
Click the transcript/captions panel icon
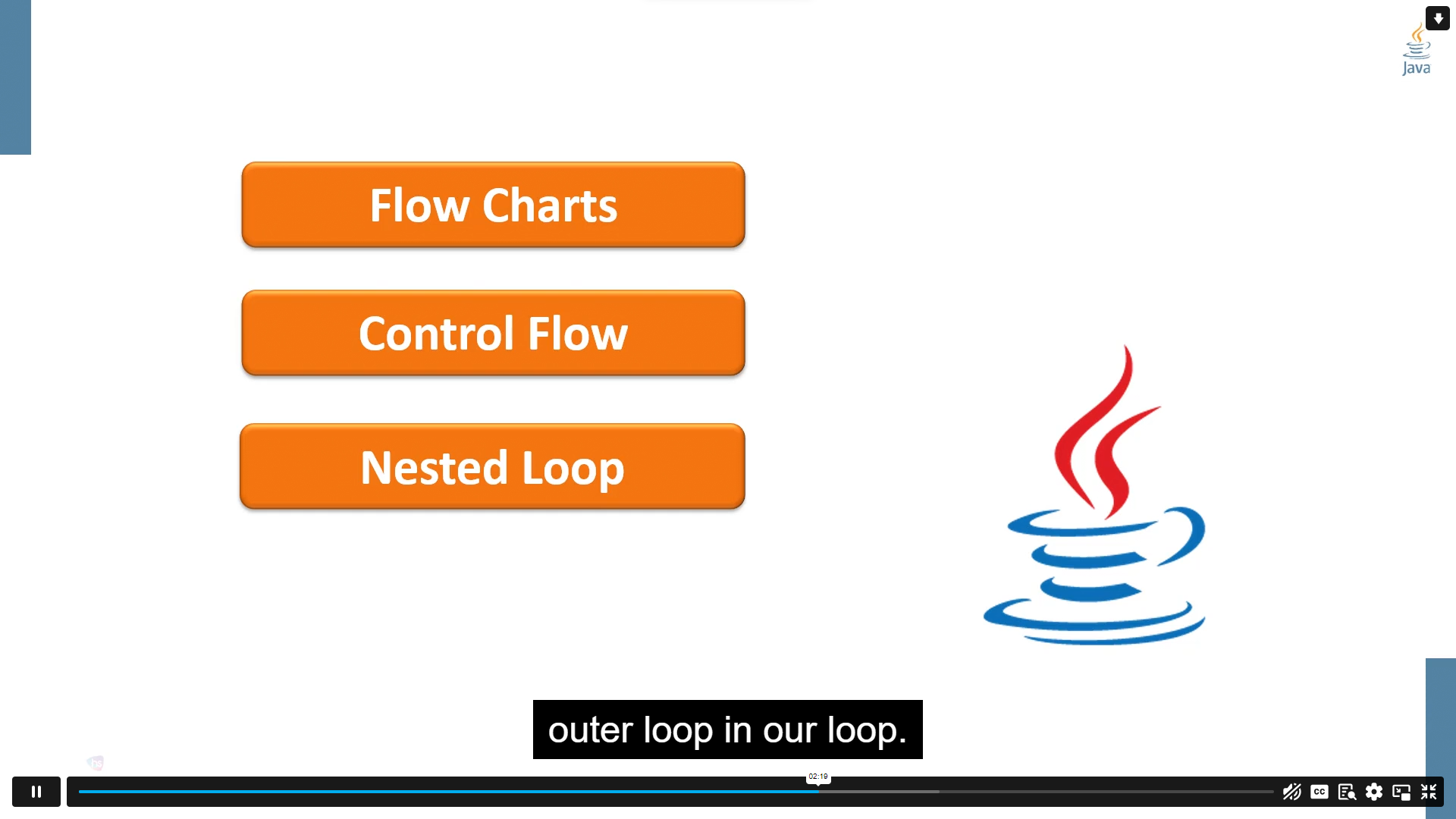click(x=1347, y=791)
